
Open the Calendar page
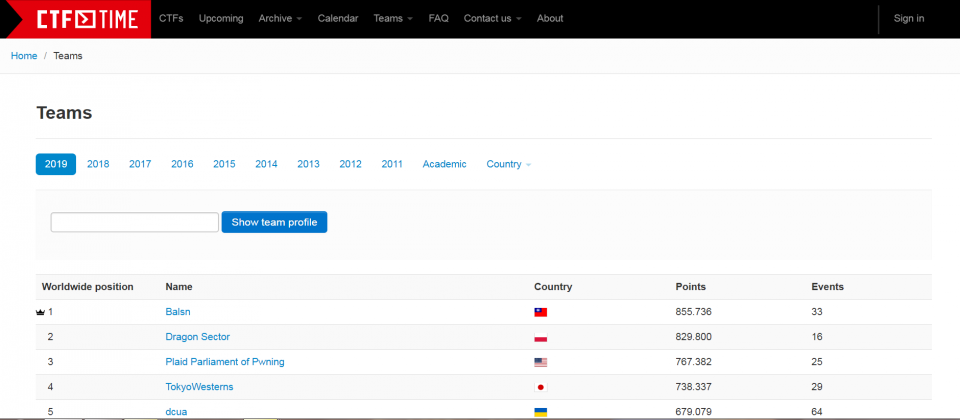(x=338, y=18)
